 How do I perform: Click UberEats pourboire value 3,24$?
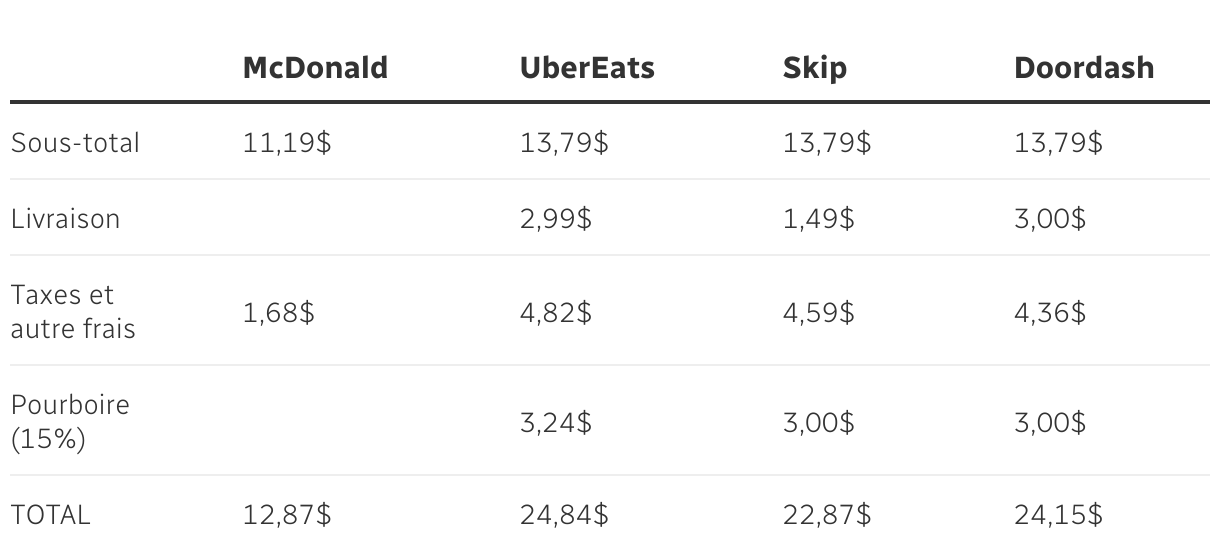click(x=555, y=422)
